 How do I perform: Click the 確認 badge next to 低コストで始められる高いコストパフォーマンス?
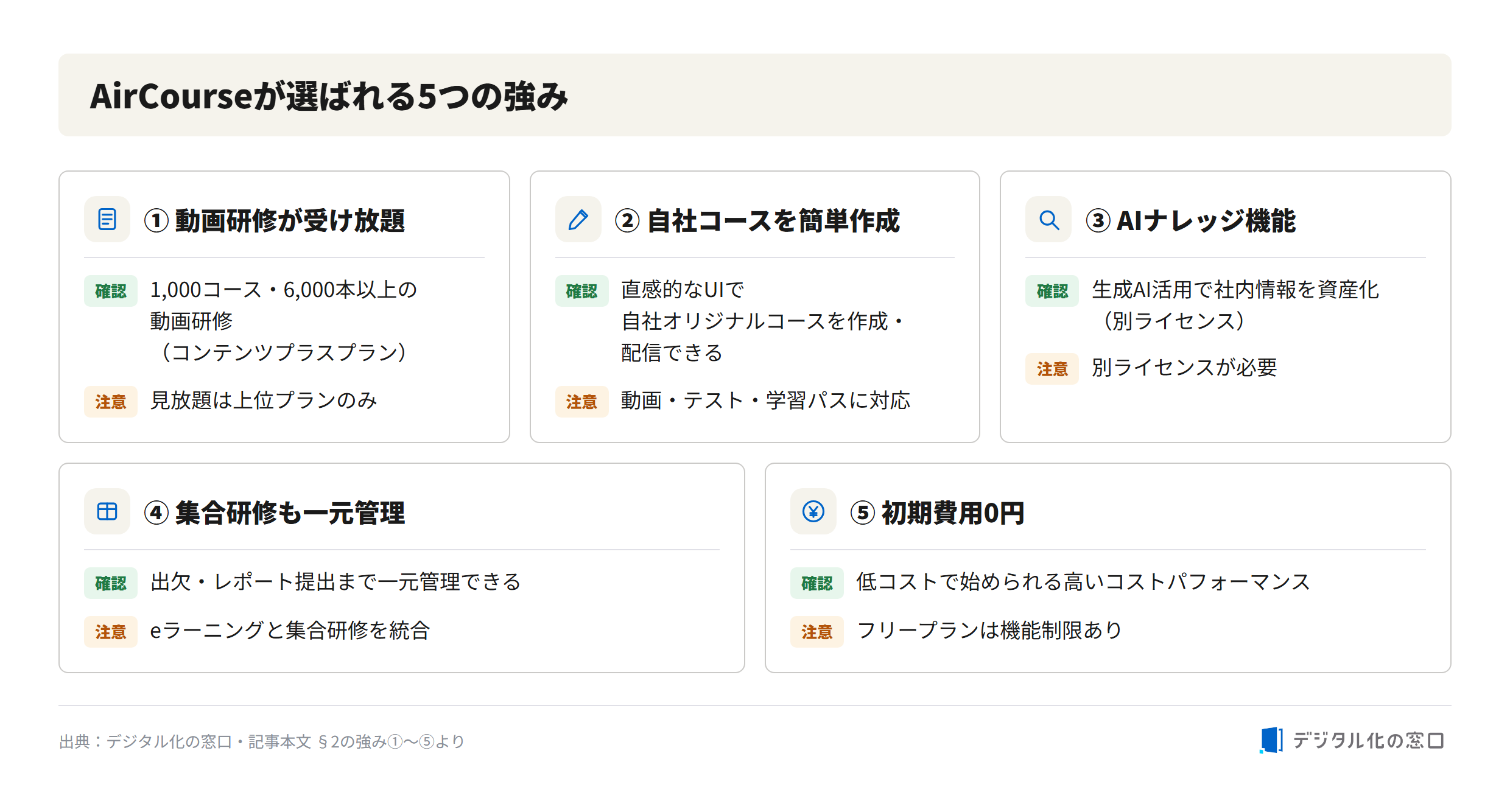[x=817, y=583]
